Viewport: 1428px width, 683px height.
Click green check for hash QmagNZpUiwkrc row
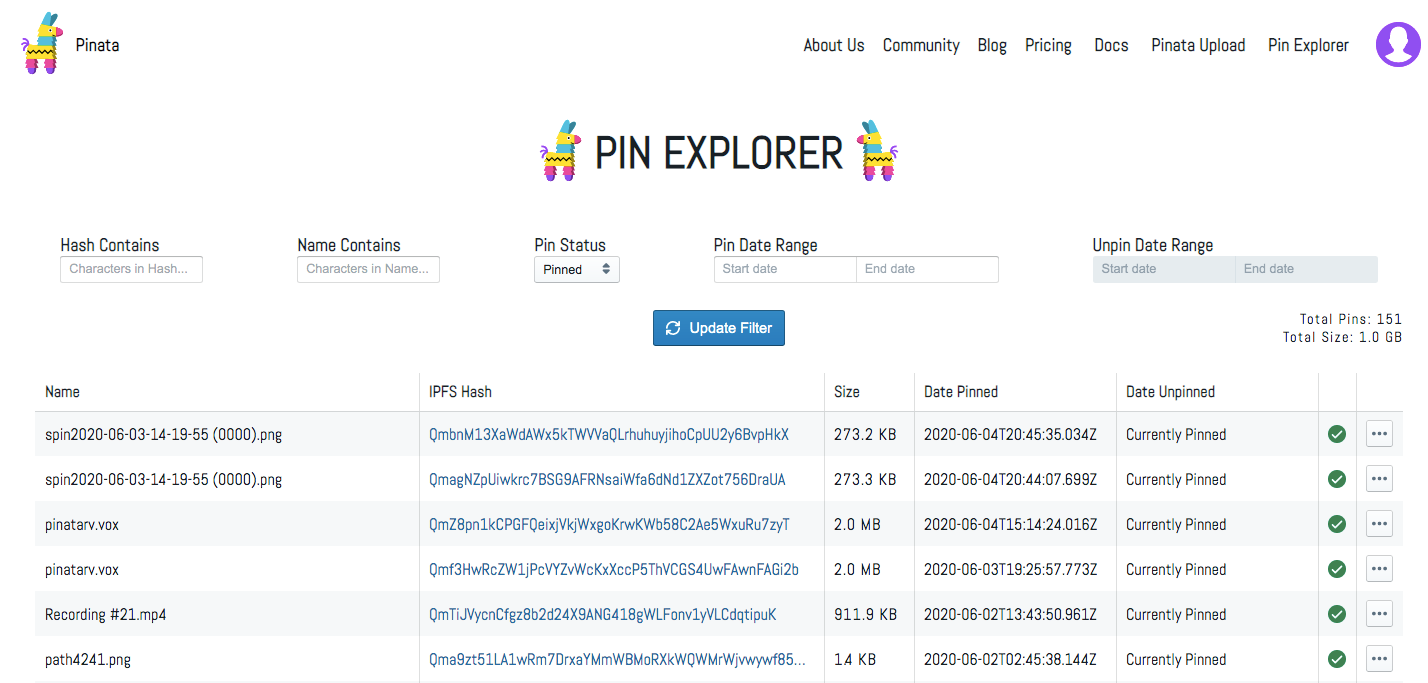pyautogui.click(x=1337, y=479)
